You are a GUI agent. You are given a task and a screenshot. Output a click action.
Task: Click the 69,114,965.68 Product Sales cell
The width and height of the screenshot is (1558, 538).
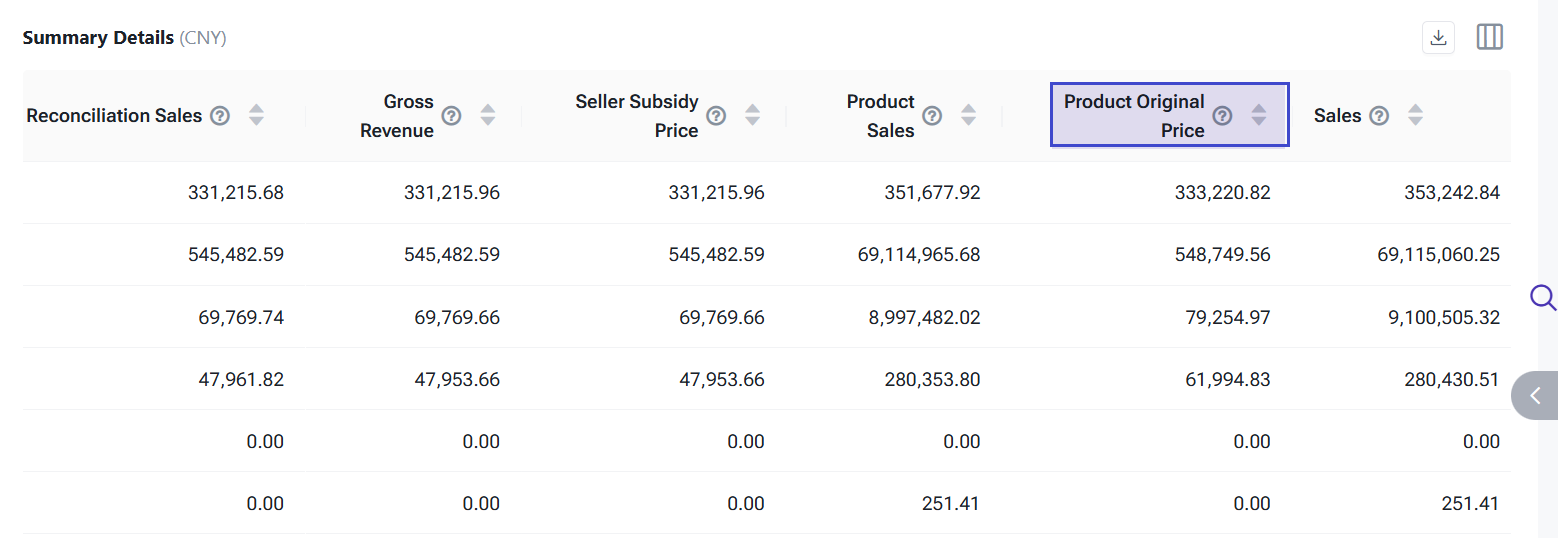[918, 255]
